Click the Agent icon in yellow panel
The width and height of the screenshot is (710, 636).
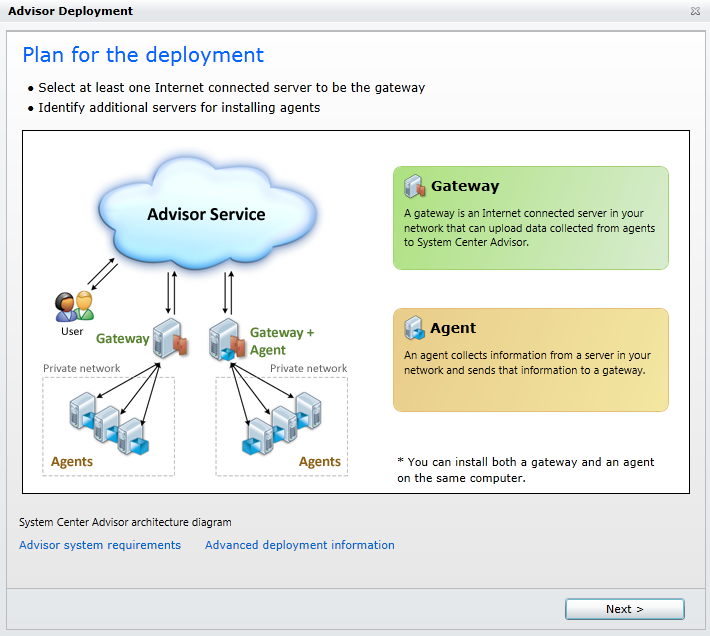[x=415, y=328]
